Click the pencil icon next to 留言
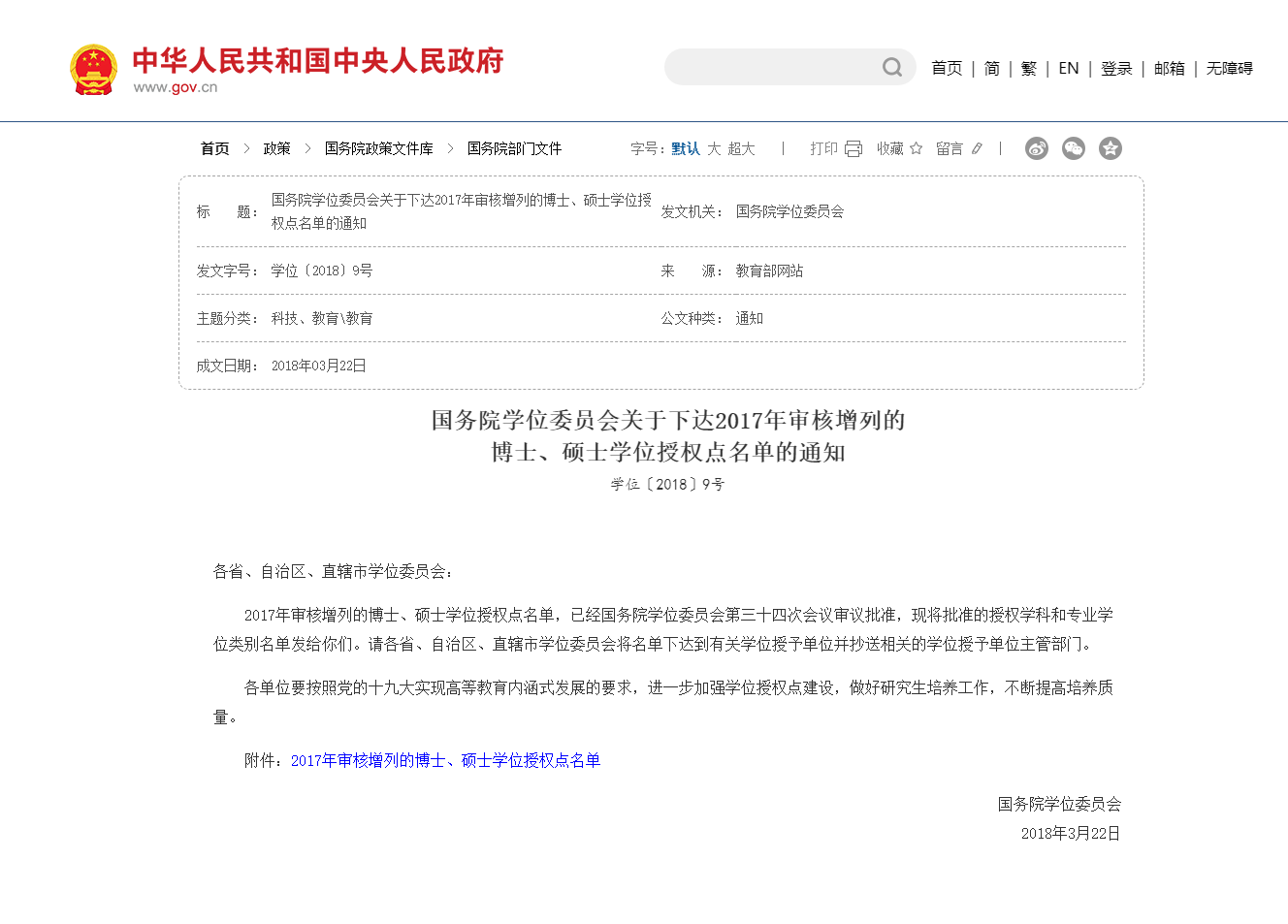 point(977,147)
